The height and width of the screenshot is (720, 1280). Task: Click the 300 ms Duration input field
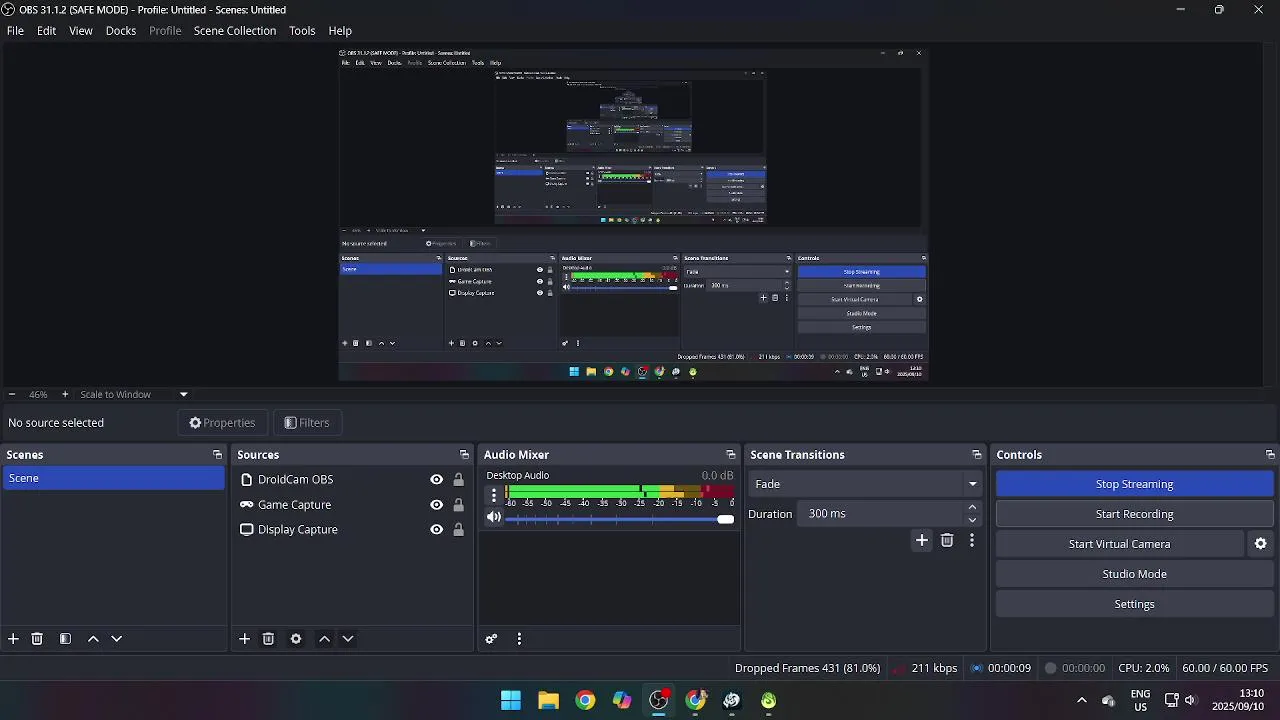(880, 514)
